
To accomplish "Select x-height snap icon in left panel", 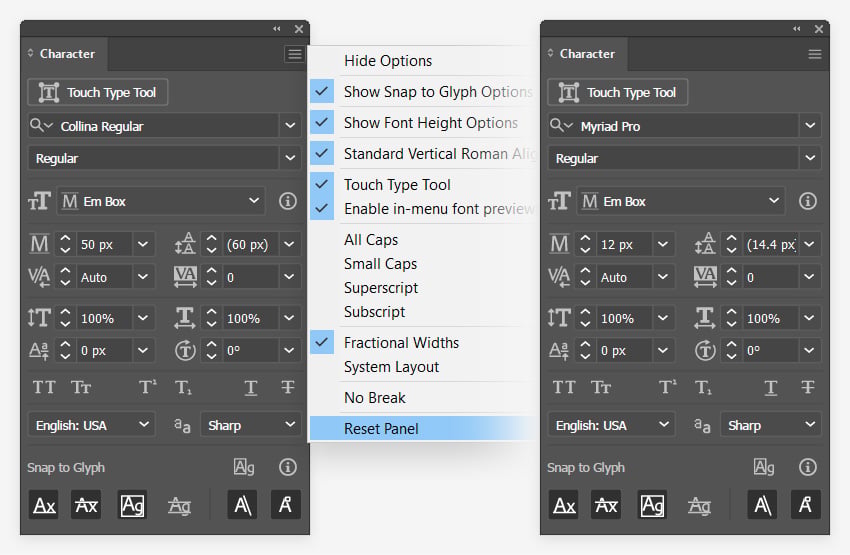I will click(x=86, y=505).
